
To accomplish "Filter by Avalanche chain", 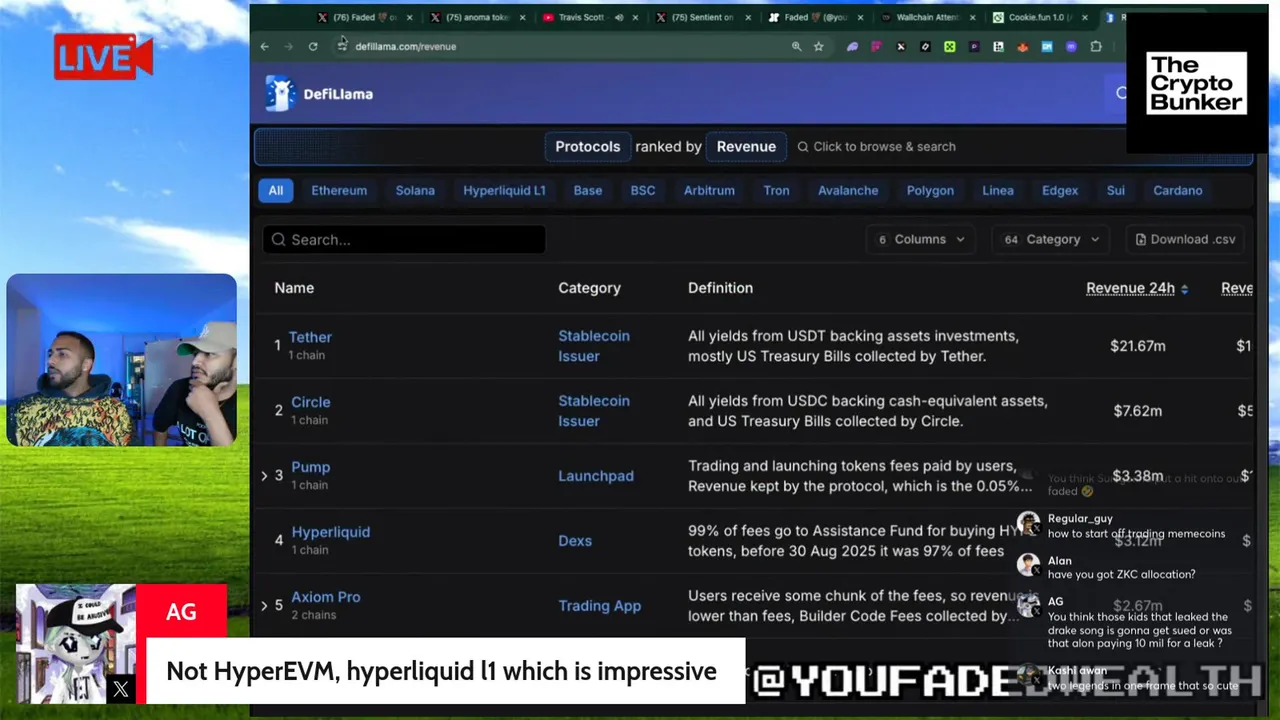I will click(848, 190).
